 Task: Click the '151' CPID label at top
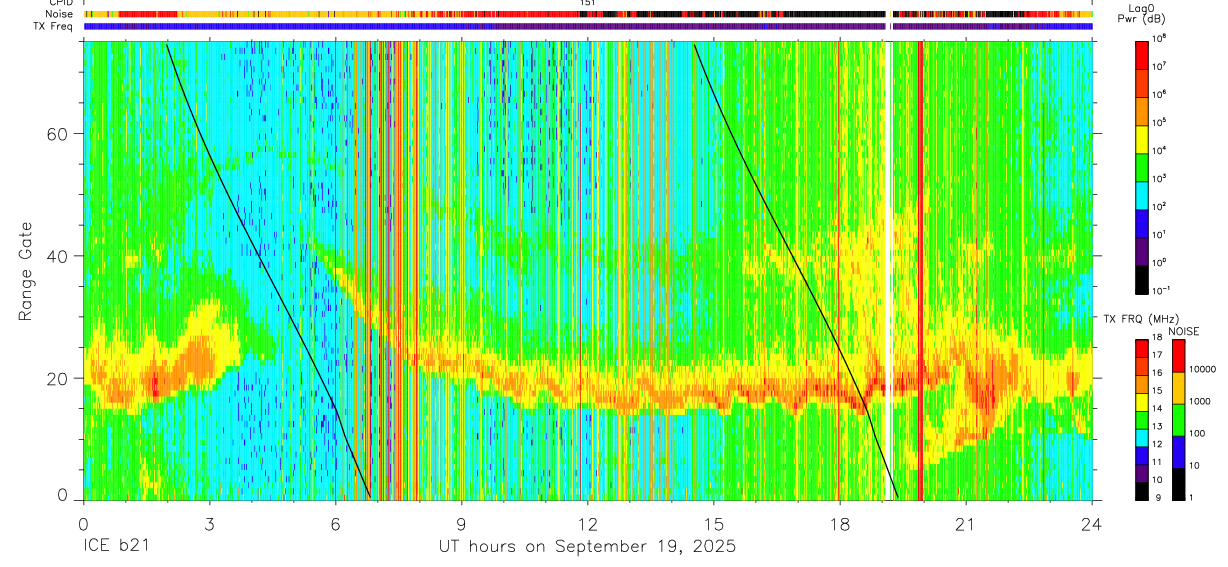pyautogui.click(x=587, y=3)
